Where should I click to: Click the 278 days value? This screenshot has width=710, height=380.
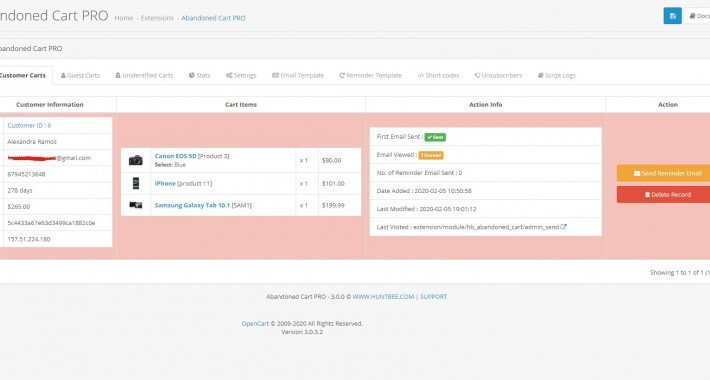(20, 190)
